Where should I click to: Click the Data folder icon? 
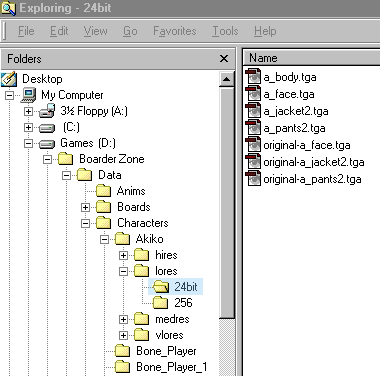85,175
